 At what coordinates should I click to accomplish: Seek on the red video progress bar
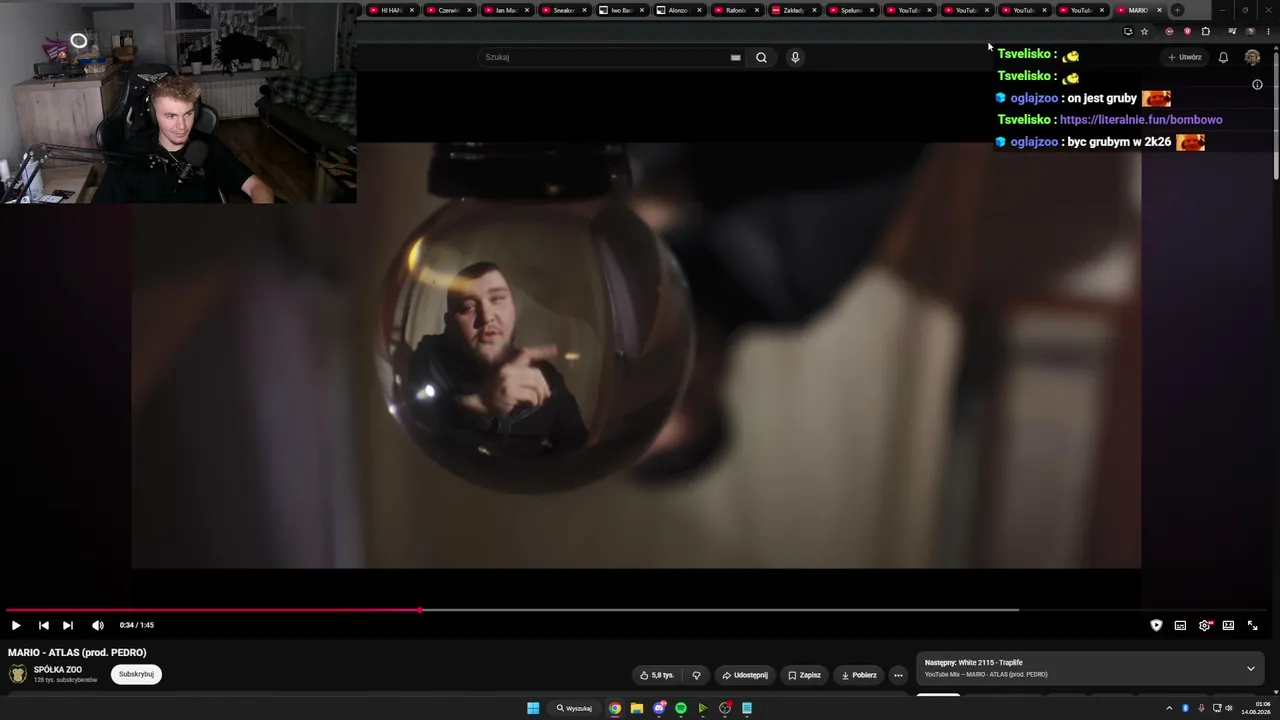point(212,609)
